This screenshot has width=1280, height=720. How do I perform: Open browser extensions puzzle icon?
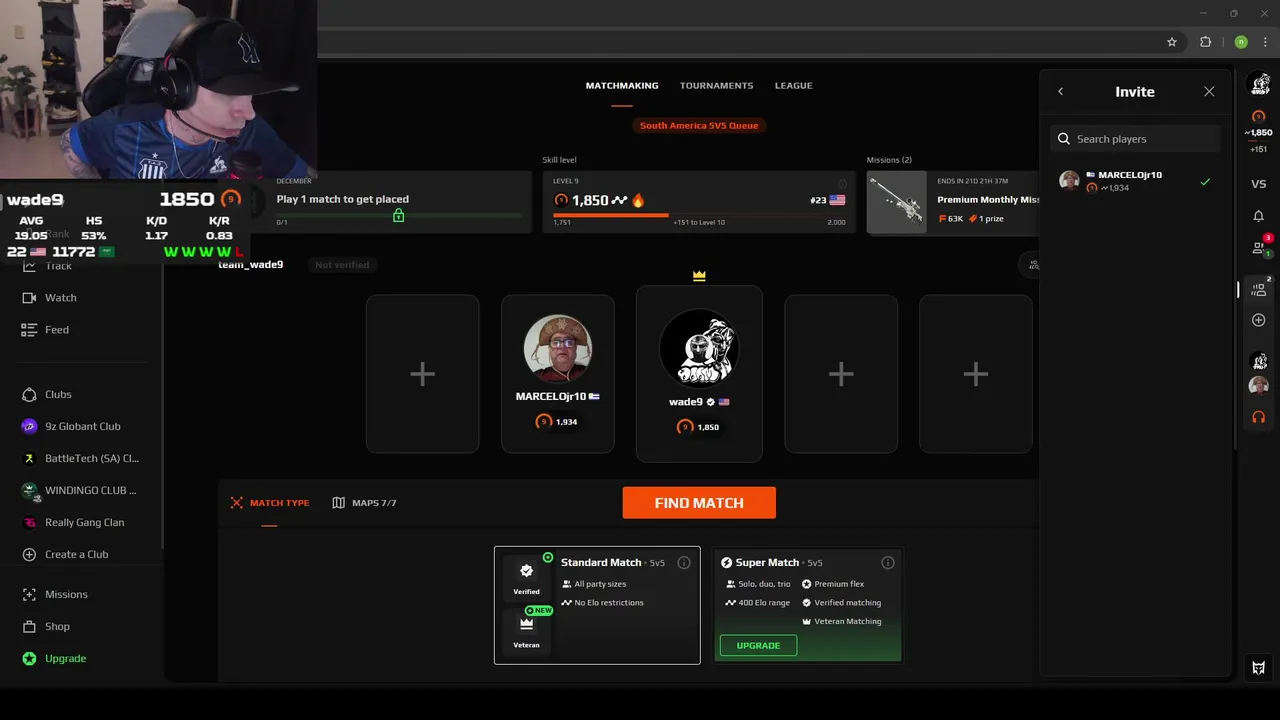coord(1205,42)
